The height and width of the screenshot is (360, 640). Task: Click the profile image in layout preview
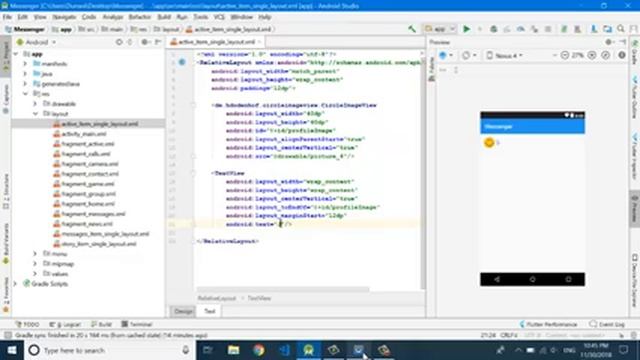point(489,142)
